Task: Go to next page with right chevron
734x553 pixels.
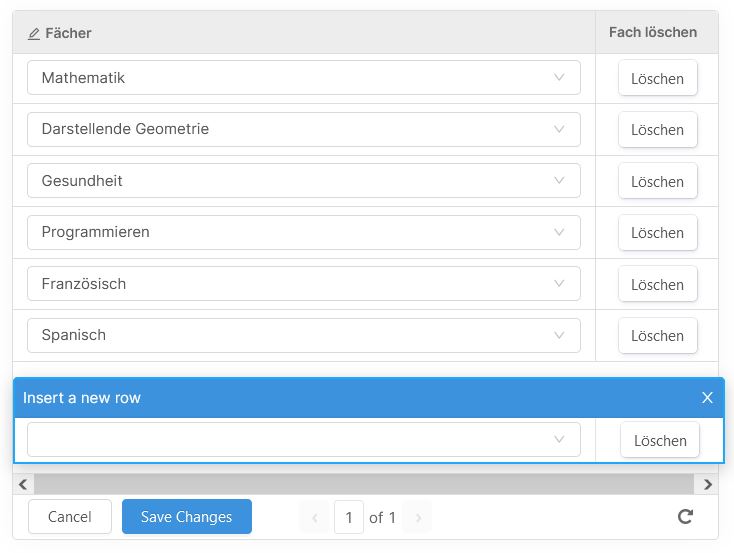Action: tap(418, 517)
